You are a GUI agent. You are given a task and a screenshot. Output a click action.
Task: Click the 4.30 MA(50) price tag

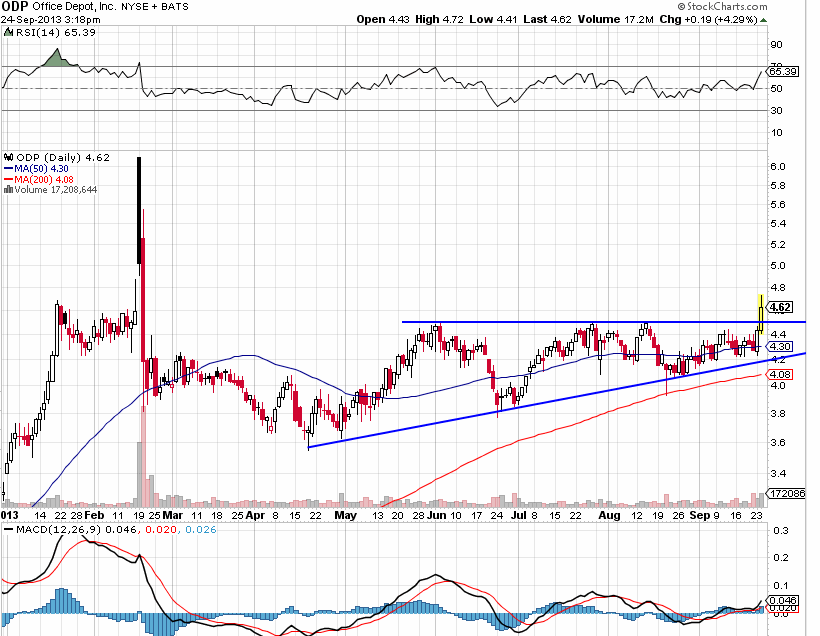pyautogui.click(x=780, y=346)
